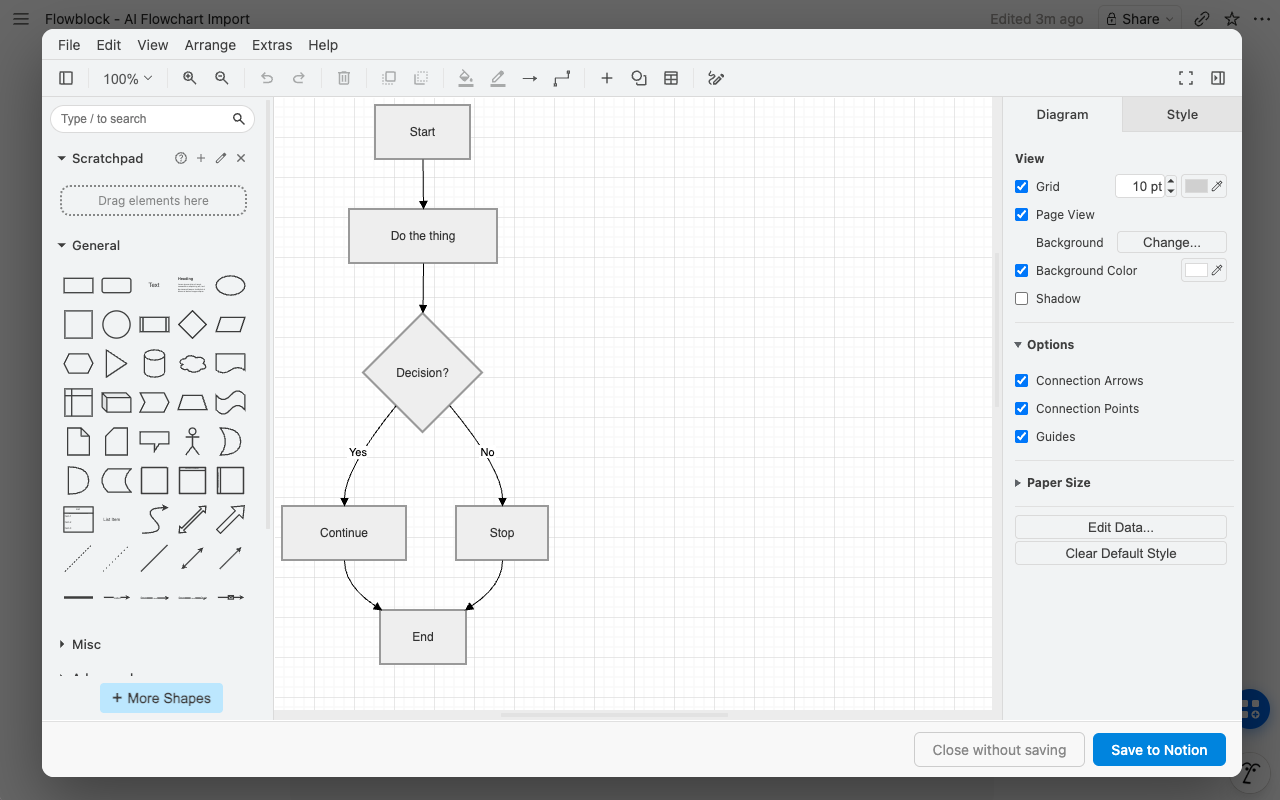Click the Save to Notion button

coord(1159,750)
